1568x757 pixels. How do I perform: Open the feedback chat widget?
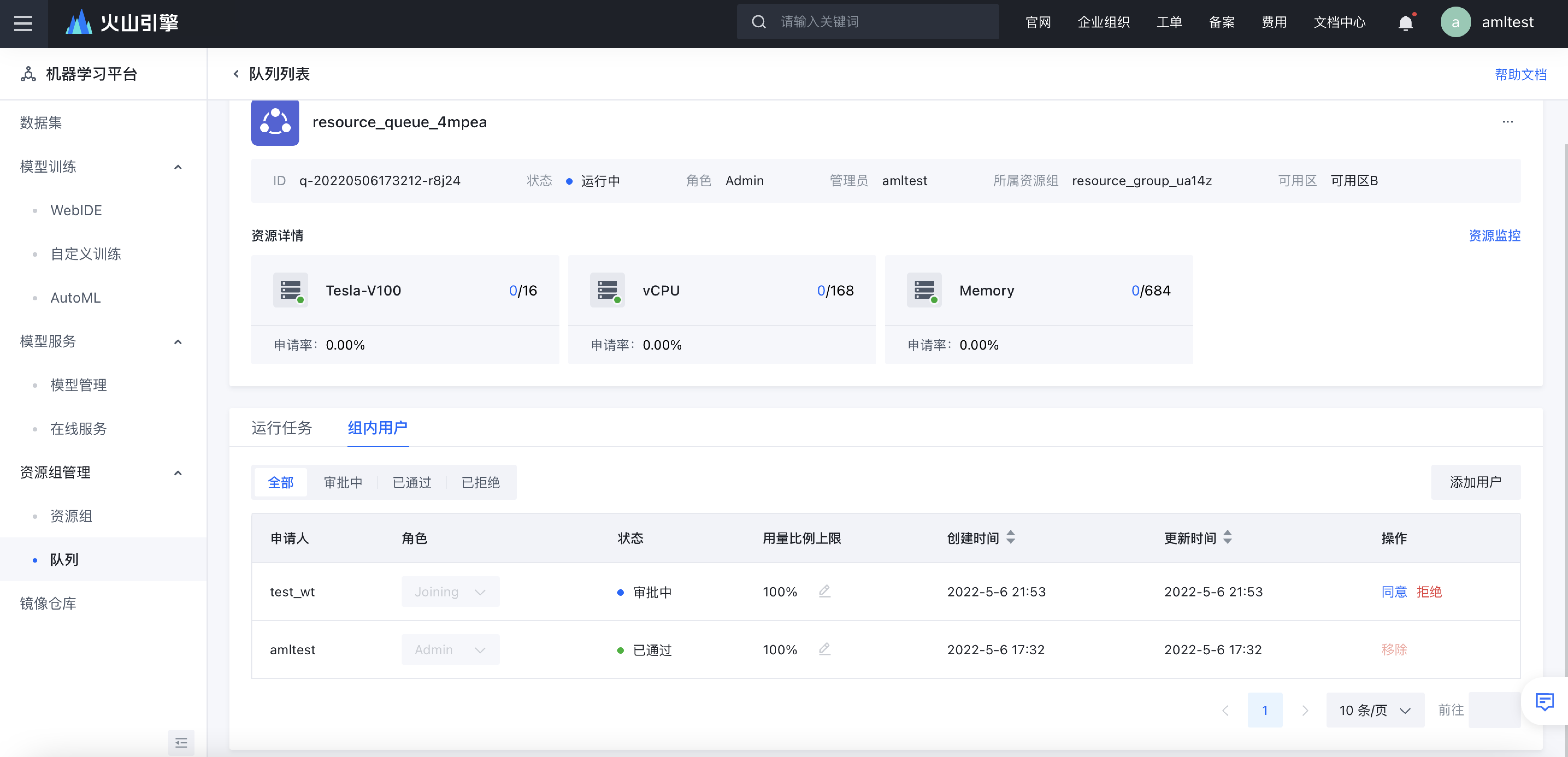[1544, 702]
